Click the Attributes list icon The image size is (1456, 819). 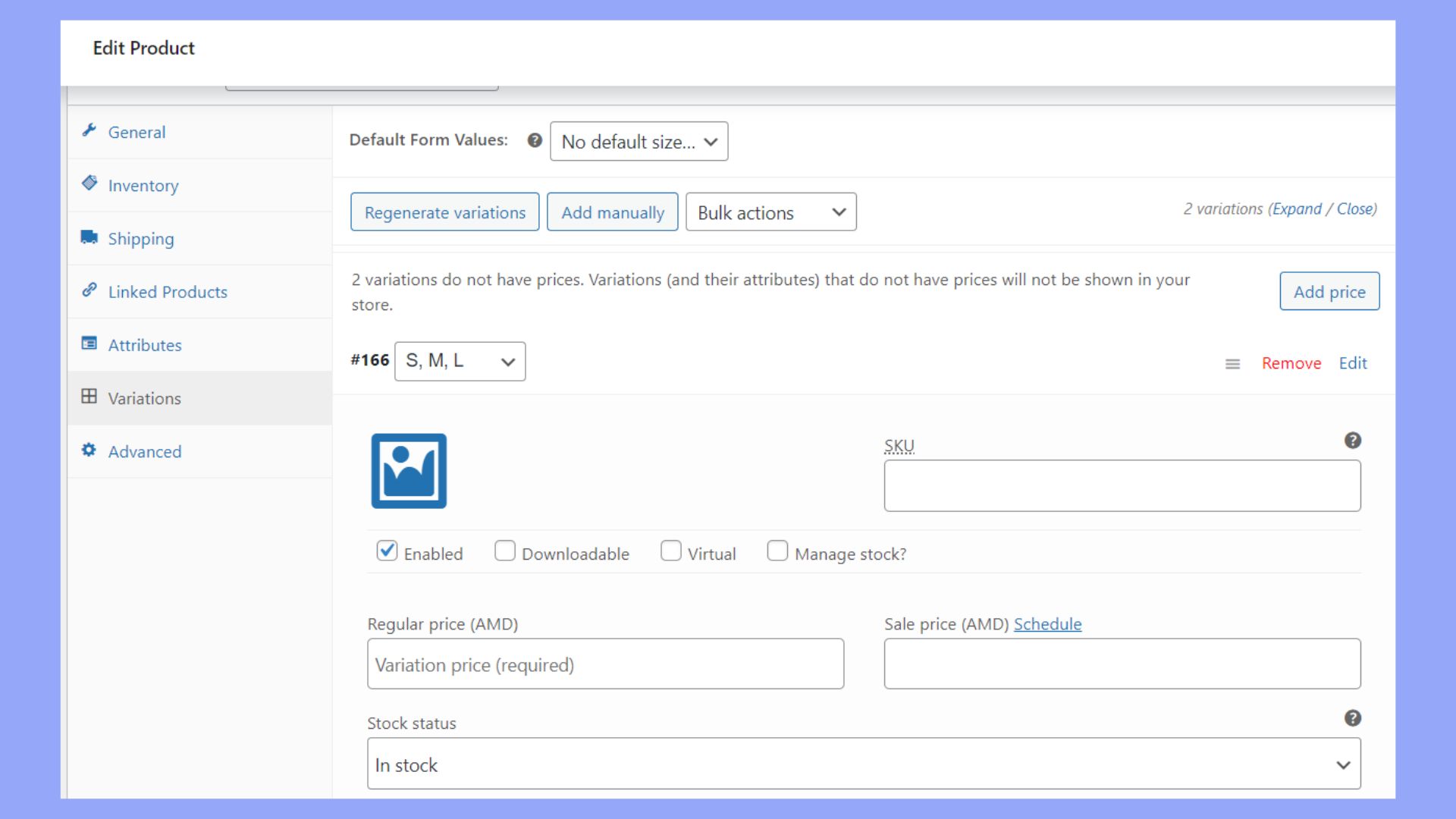pos(89,344)
